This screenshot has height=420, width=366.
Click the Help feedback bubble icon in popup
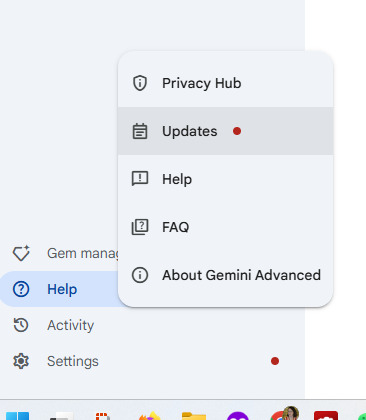point(140,179)
